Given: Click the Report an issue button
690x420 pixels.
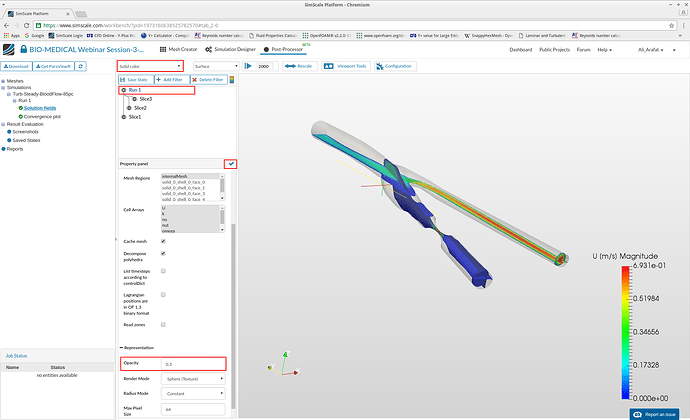Looking at the screenshot, I should coord(654,414).
